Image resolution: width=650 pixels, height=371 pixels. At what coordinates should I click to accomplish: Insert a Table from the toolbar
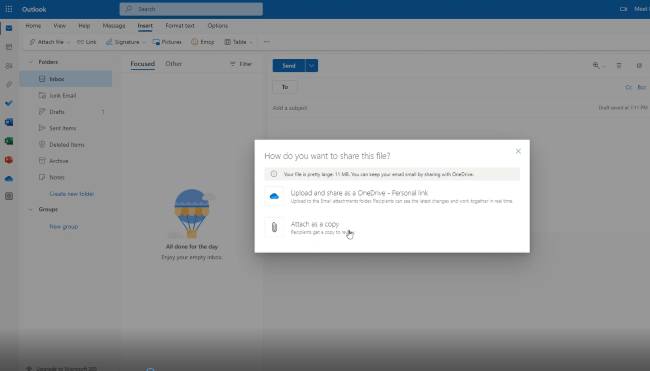[235, 42]
